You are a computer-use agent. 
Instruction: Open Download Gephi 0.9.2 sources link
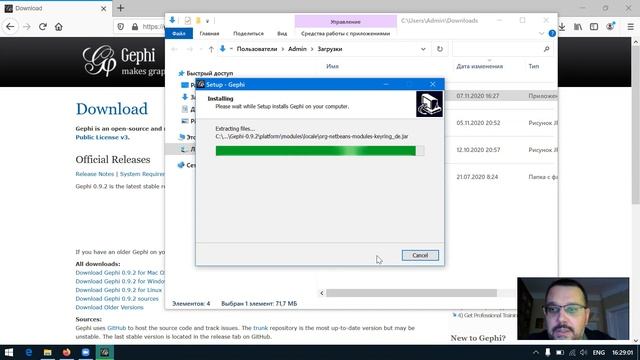click(117, 299)
